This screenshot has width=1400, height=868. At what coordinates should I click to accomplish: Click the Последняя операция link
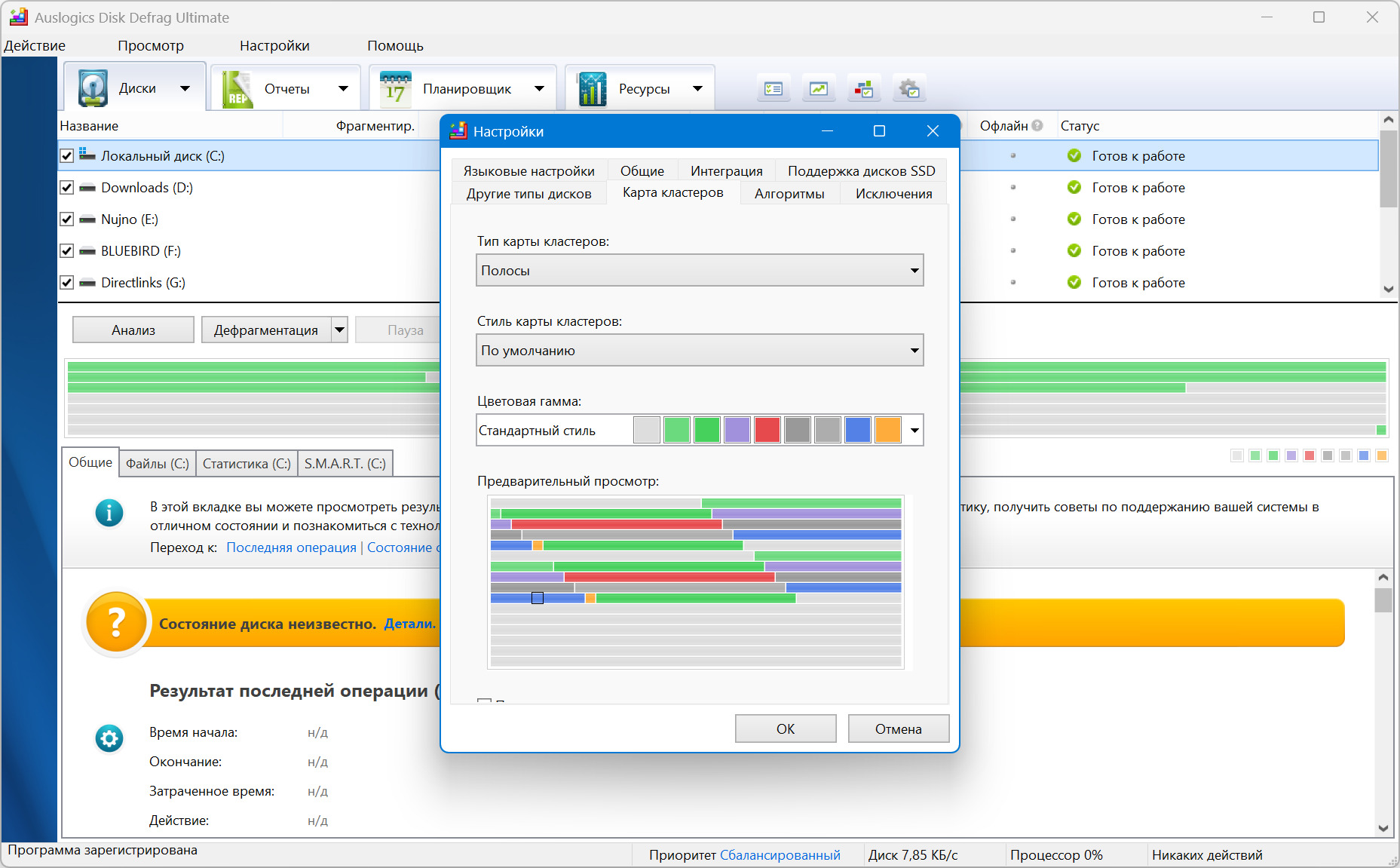coord(291,547)
